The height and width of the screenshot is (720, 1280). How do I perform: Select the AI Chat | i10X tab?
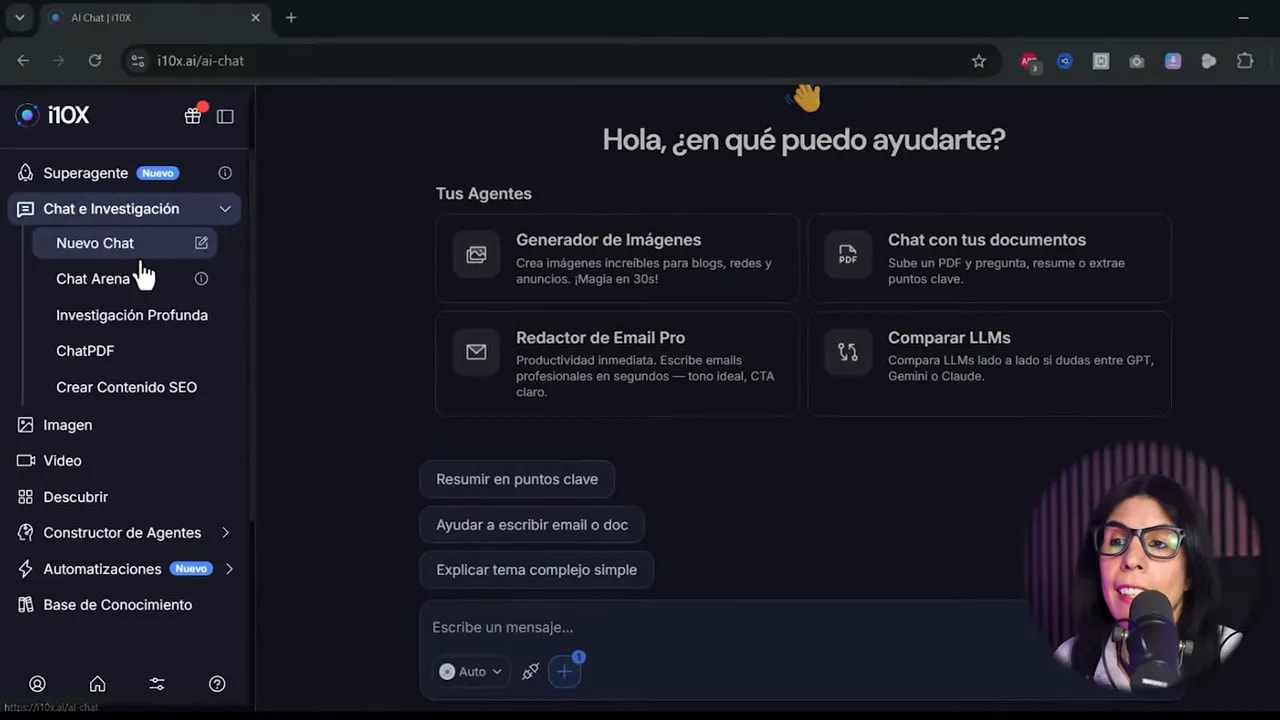155,17
